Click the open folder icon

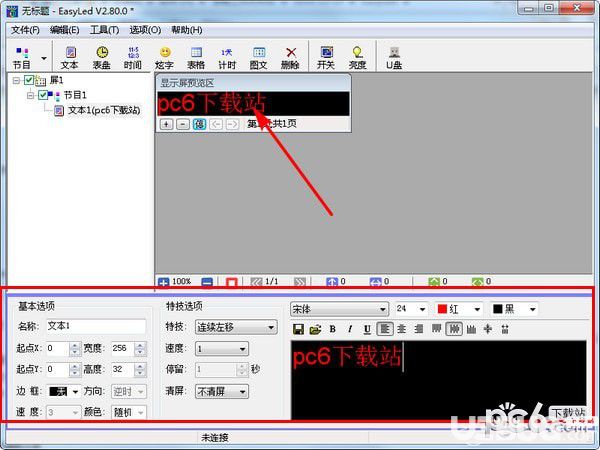coord(315,329)
